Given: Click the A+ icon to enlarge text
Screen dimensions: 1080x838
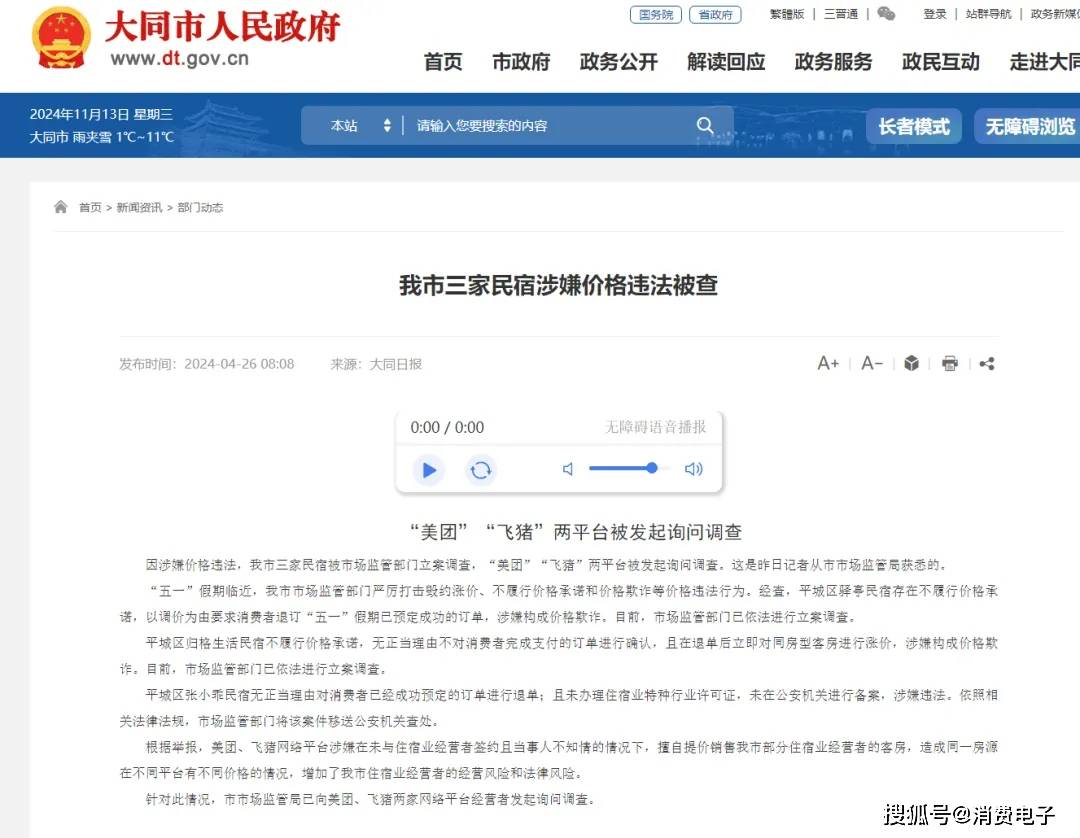Looking at the screenshot, I should (x=828, y=363).
